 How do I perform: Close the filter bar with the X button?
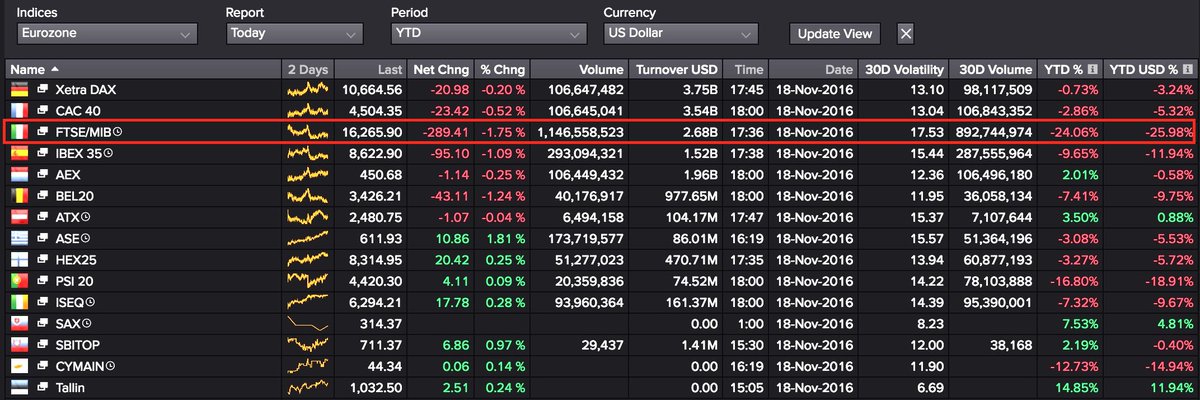coord(905,33)
